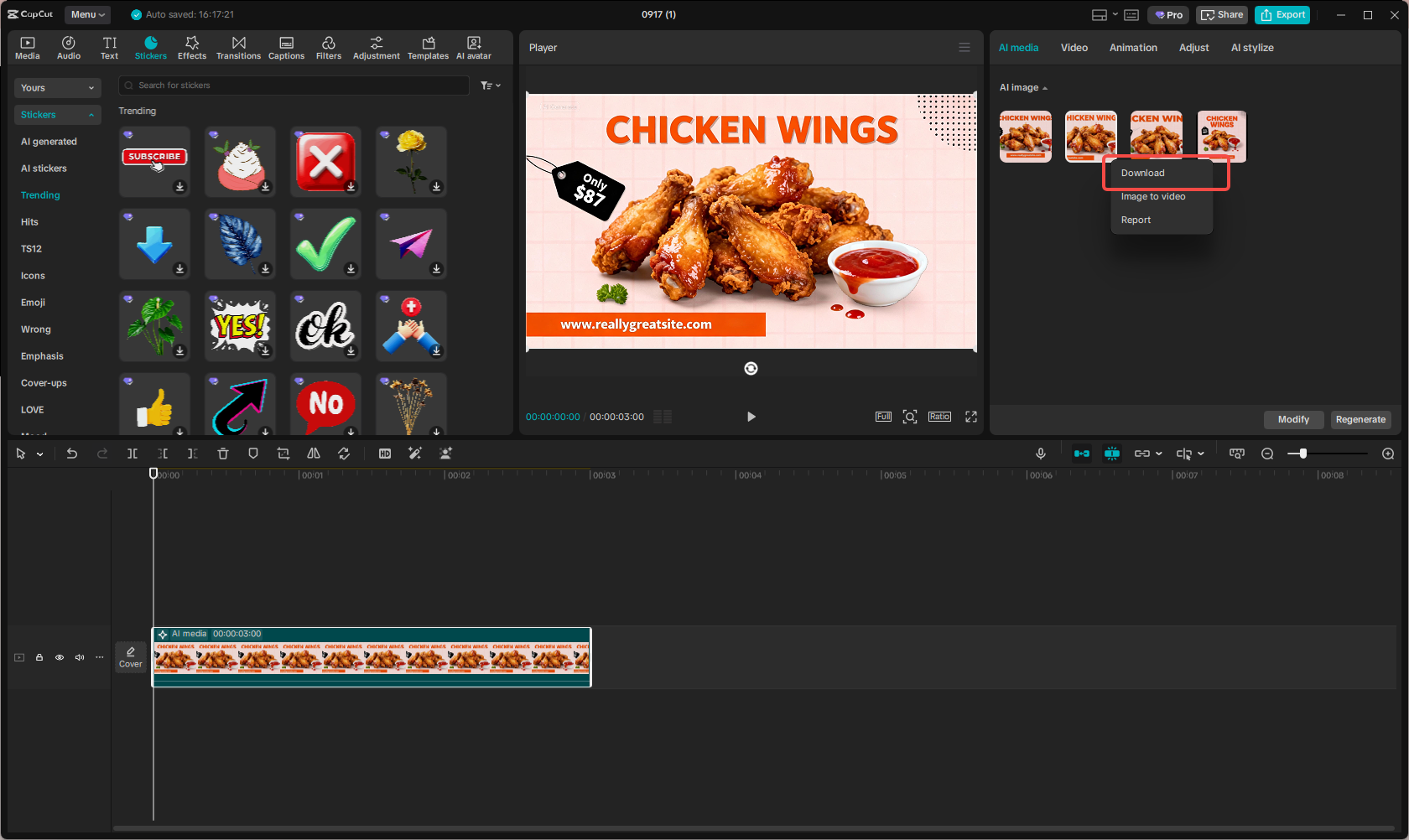Toggle the track visibility eye icon
1409x840 pixels.
click(59, 657)
